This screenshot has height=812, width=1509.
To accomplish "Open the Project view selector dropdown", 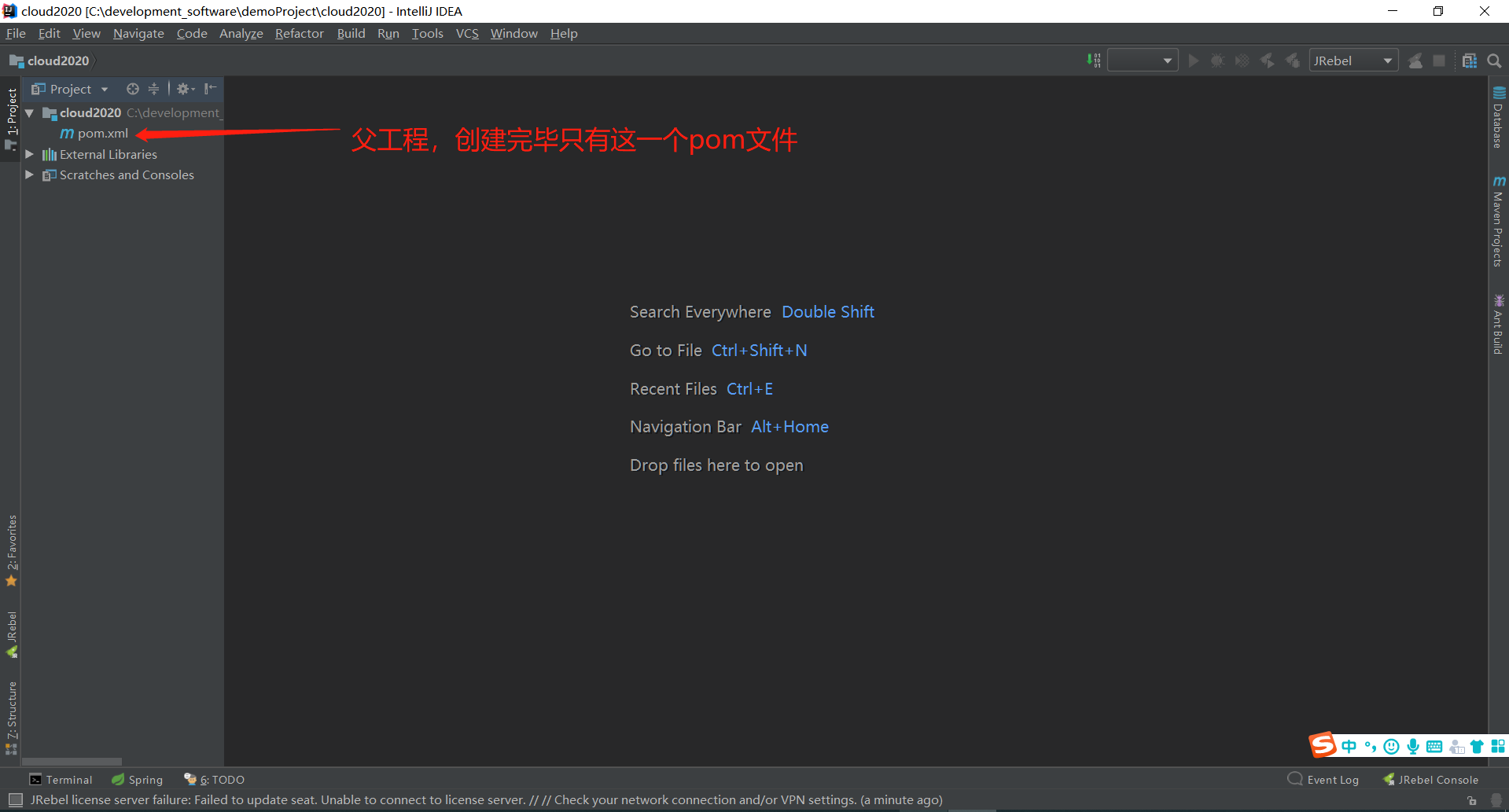I will tap(70, 89).
